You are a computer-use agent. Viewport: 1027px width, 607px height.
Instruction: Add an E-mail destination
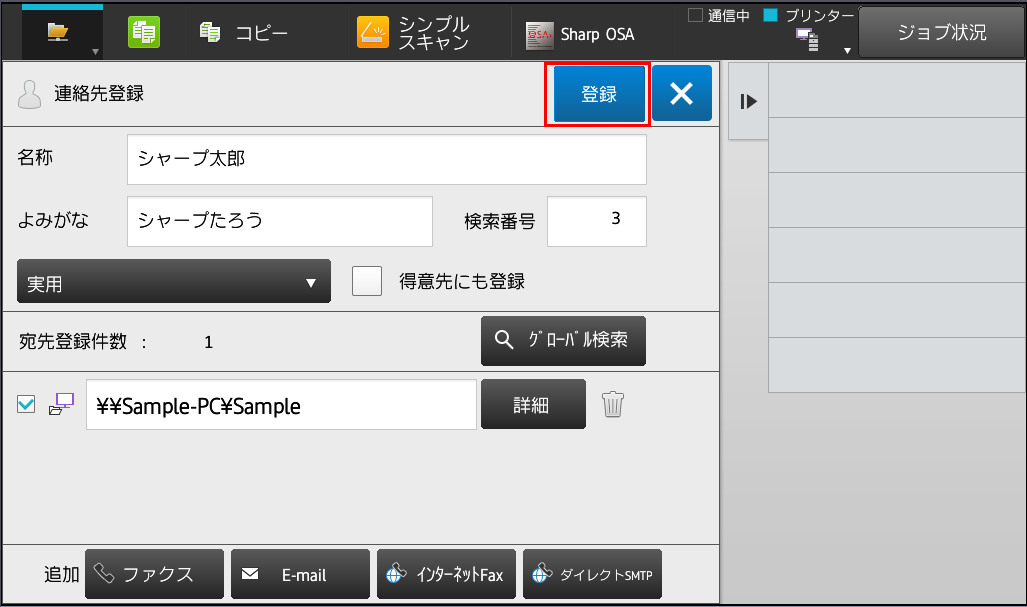(x=300, y=575)
